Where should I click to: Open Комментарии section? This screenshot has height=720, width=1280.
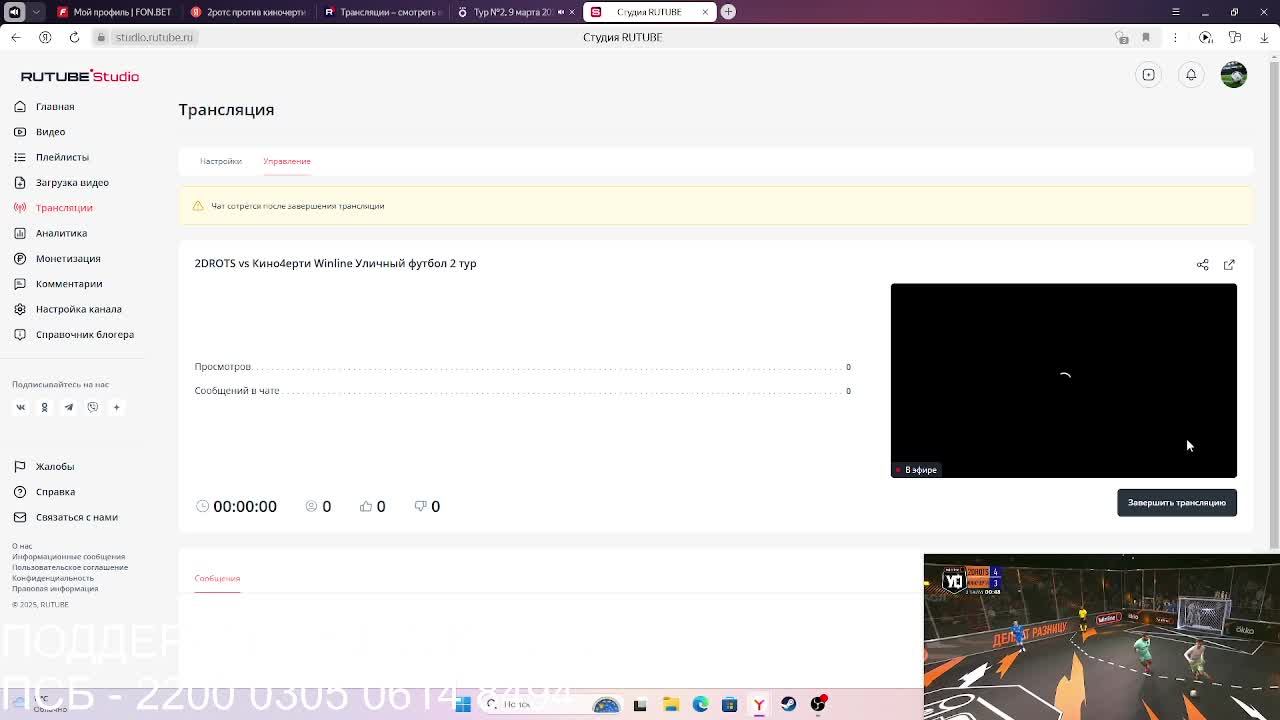[69, 284]
